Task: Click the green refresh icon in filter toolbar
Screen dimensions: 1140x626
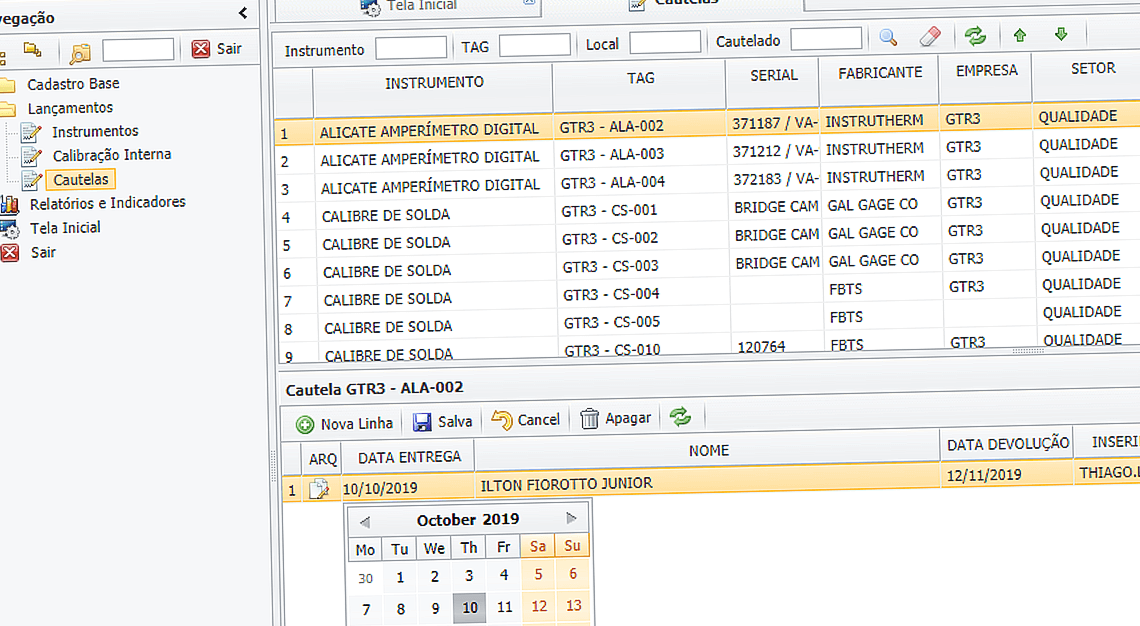Action: (x=975, y=36)
